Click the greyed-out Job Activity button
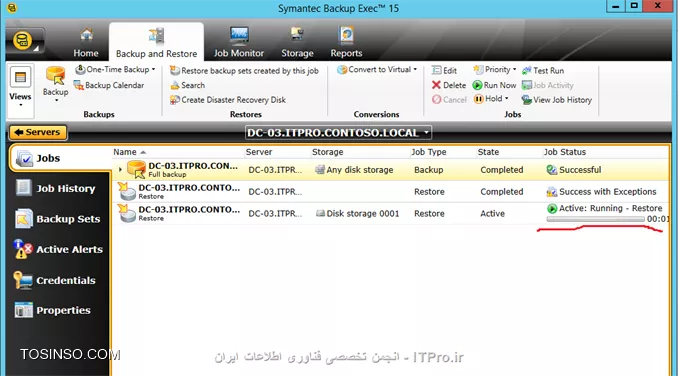This screenshot has height=376, width=678. [x=547, y=85]
